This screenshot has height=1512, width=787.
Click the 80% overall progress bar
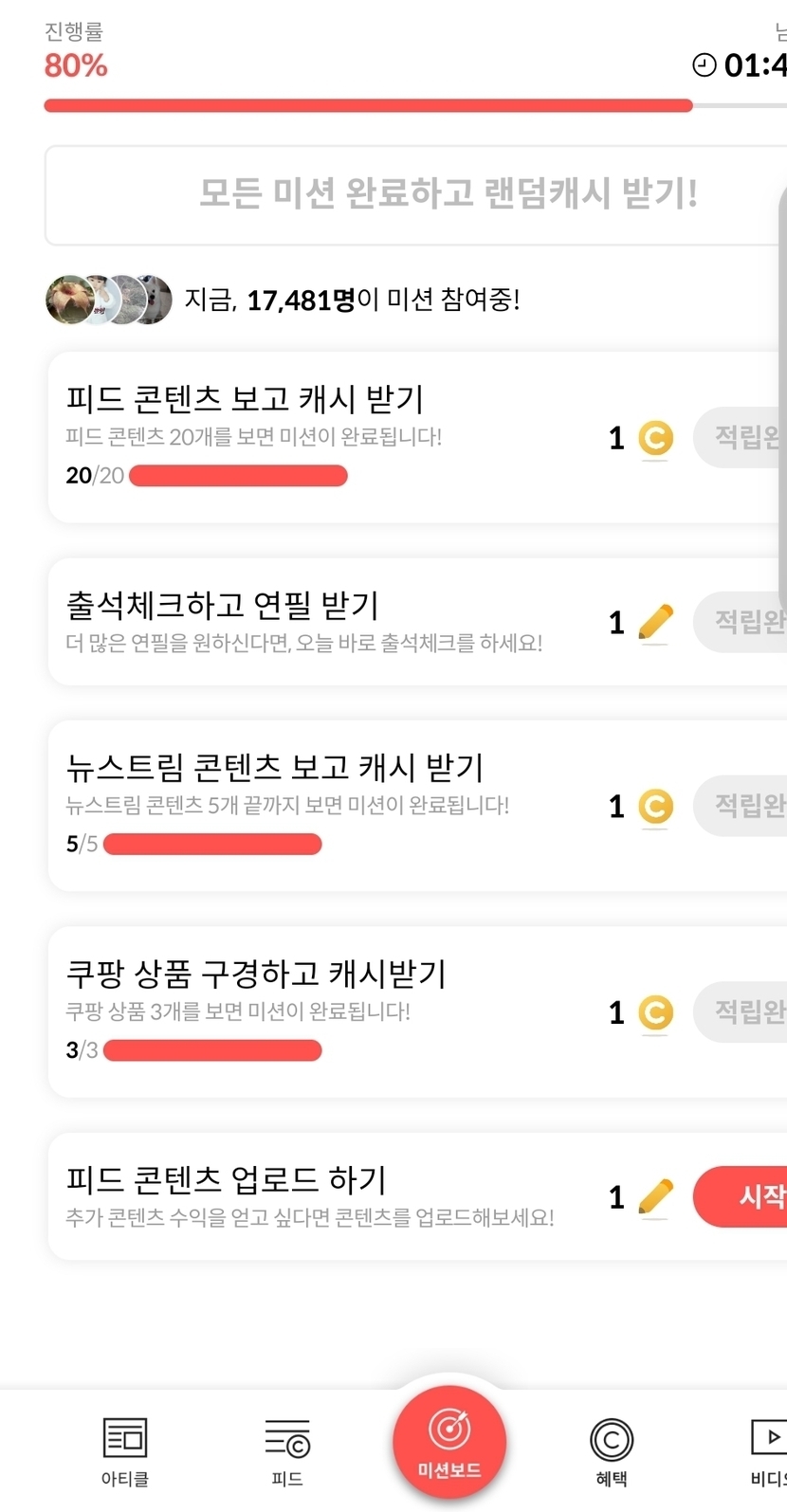click(x=368, y=106)
